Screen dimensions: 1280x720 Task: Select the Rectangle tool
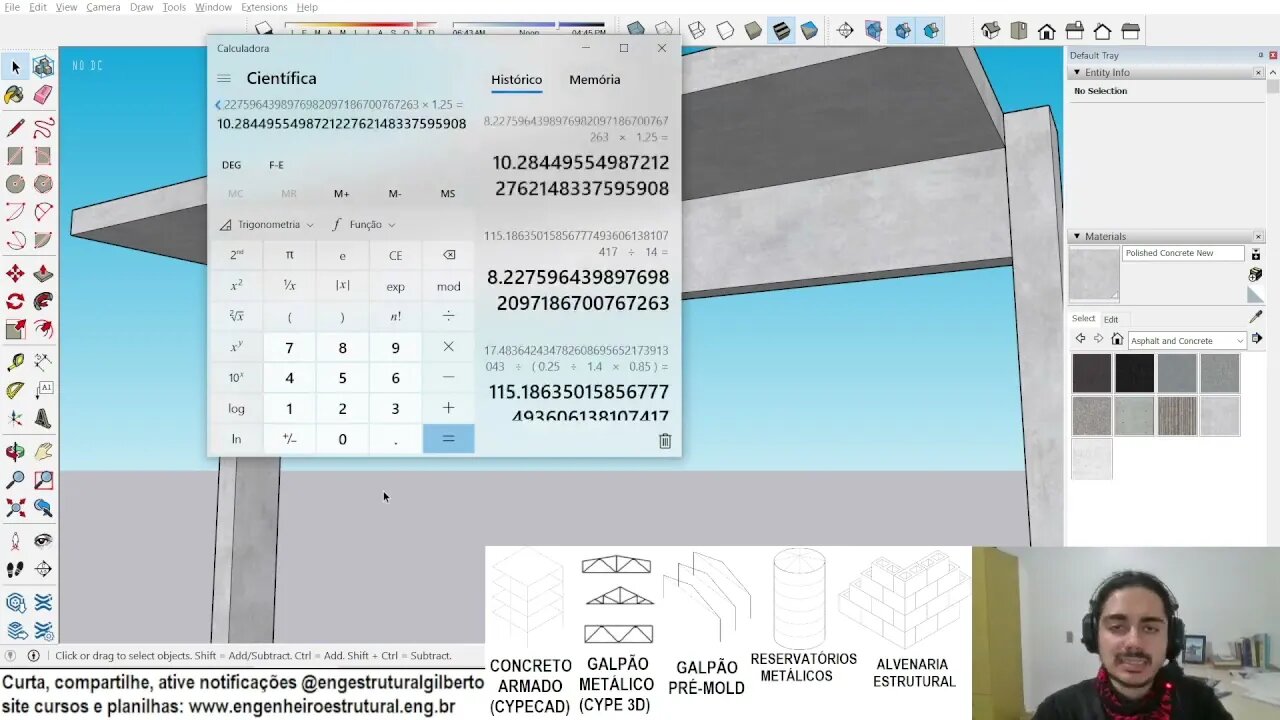(15, 156)
